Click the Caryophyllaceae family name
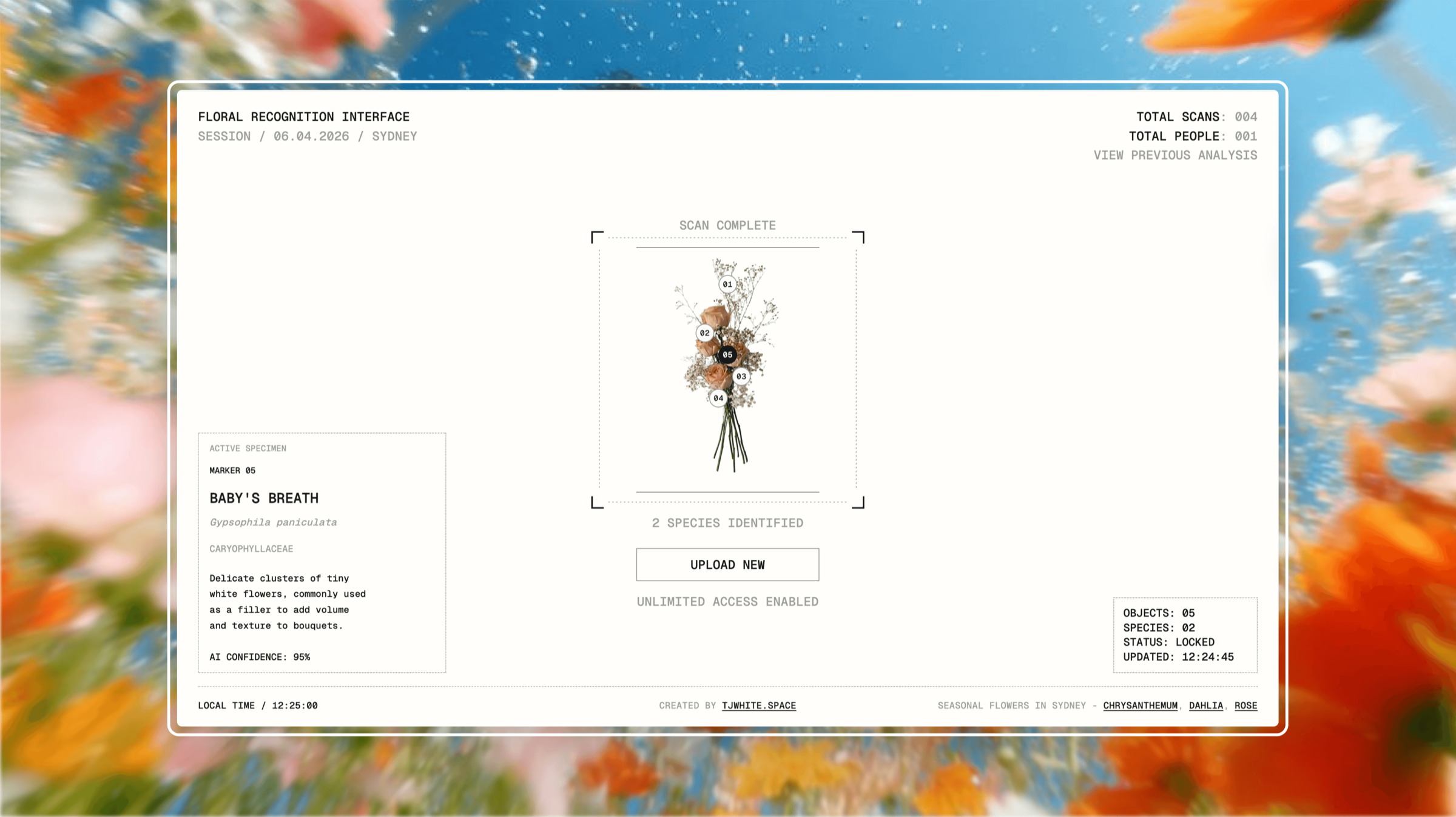This screenshot has width=1456, height=817. tap(251, 548)
